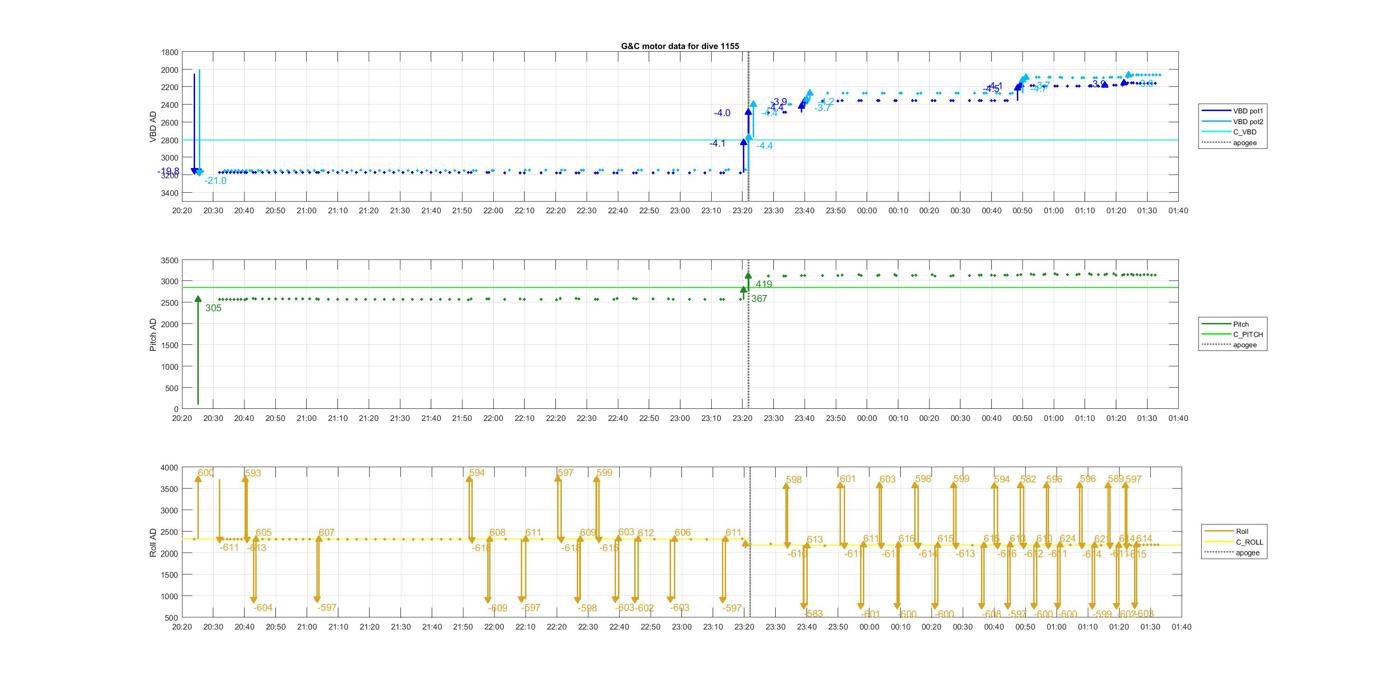The width and height of the screenshot is (1400, 693).
Task: Click the green pitch arrow labeled 305
Action: coord(198,350)
